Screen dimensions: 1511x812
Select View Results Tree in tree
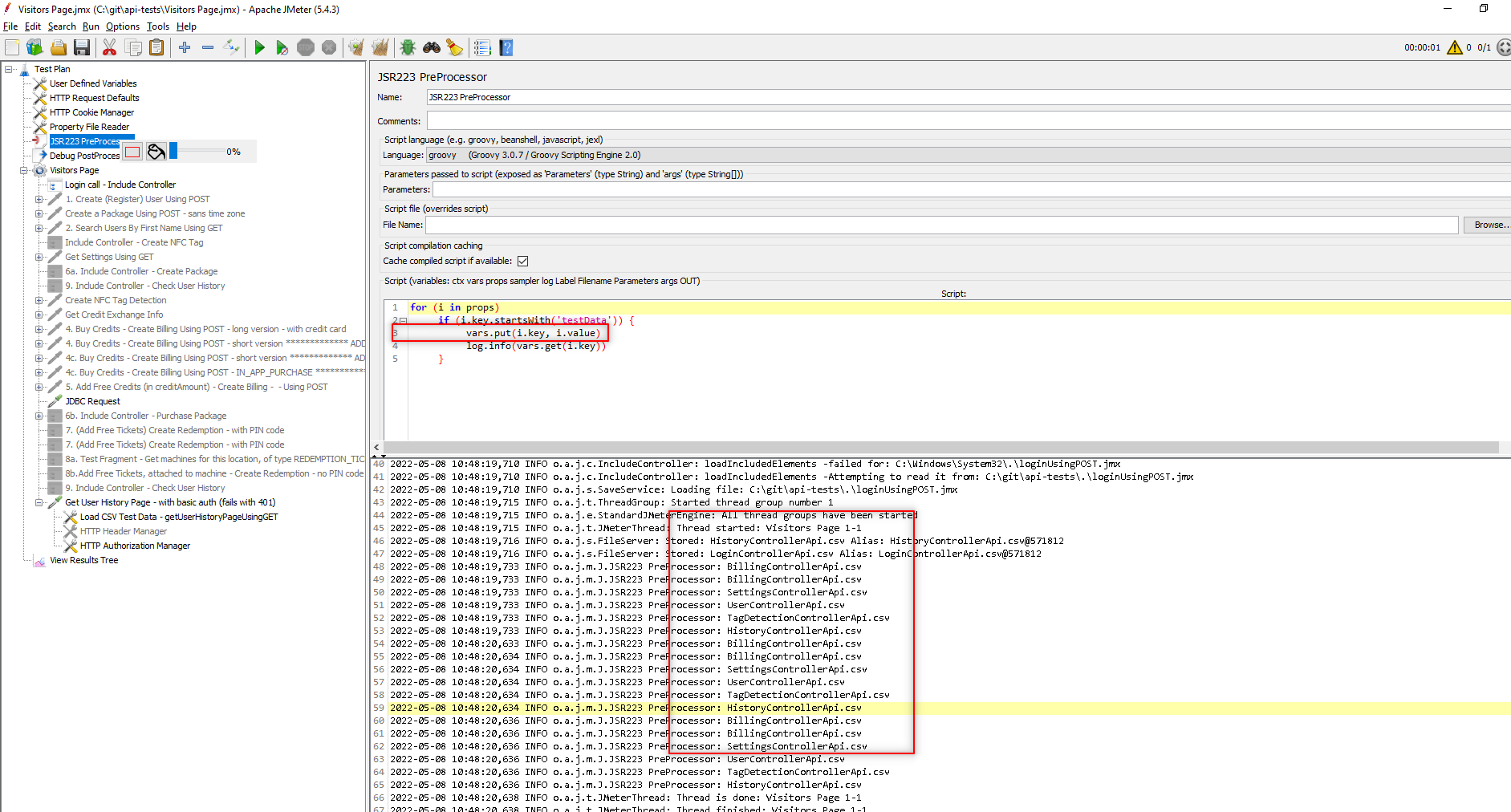pyautogui.click(x=83, y=560)
